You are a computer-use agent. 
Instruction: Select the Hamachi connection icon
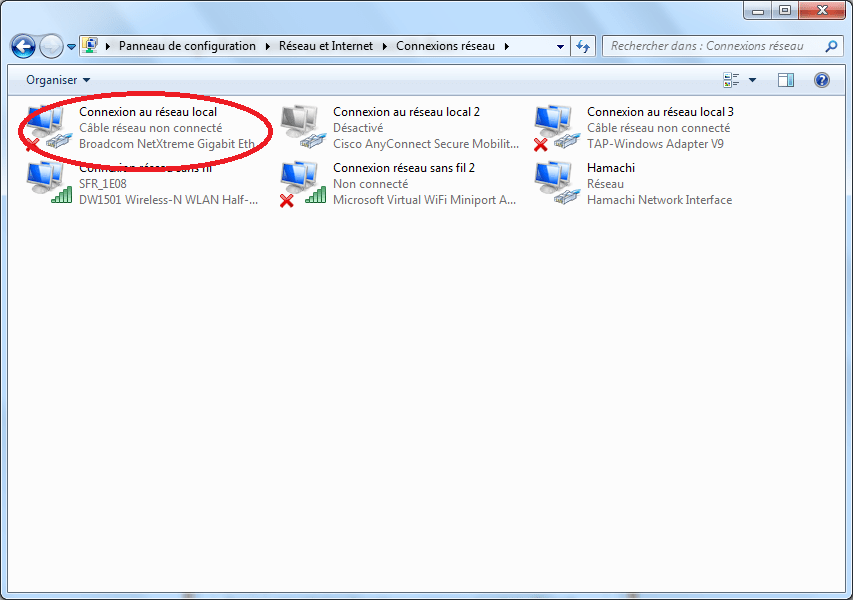tap(557, 183)
